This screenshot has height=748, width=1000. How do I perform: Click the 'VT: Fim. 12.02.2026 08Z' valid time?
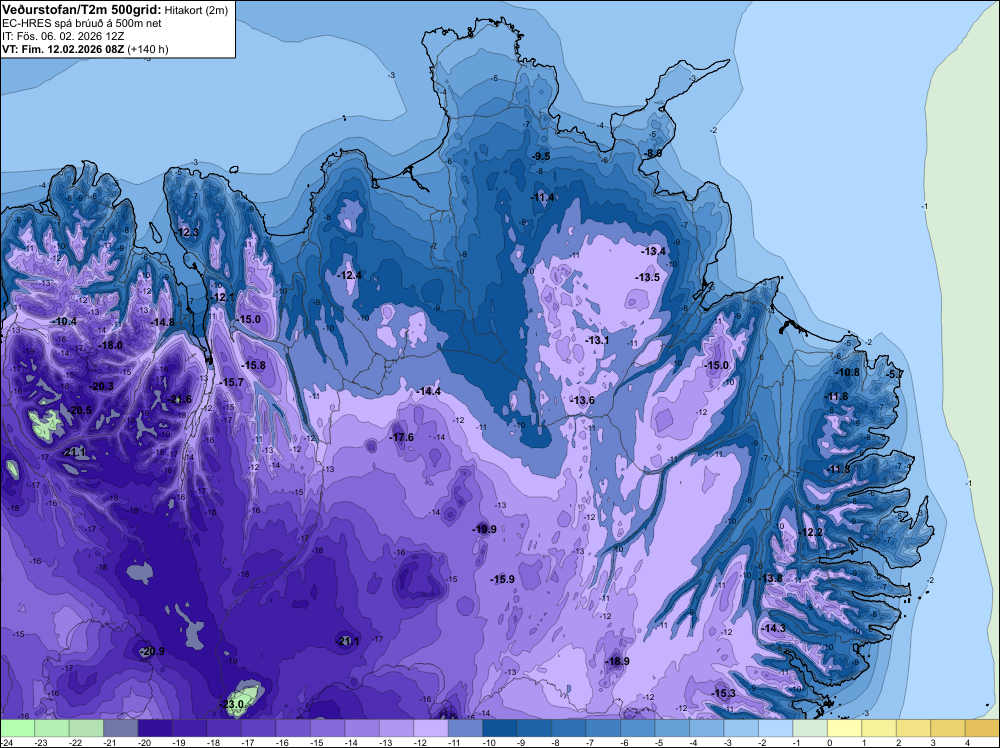pyautogui.click(x=64, y=49)
